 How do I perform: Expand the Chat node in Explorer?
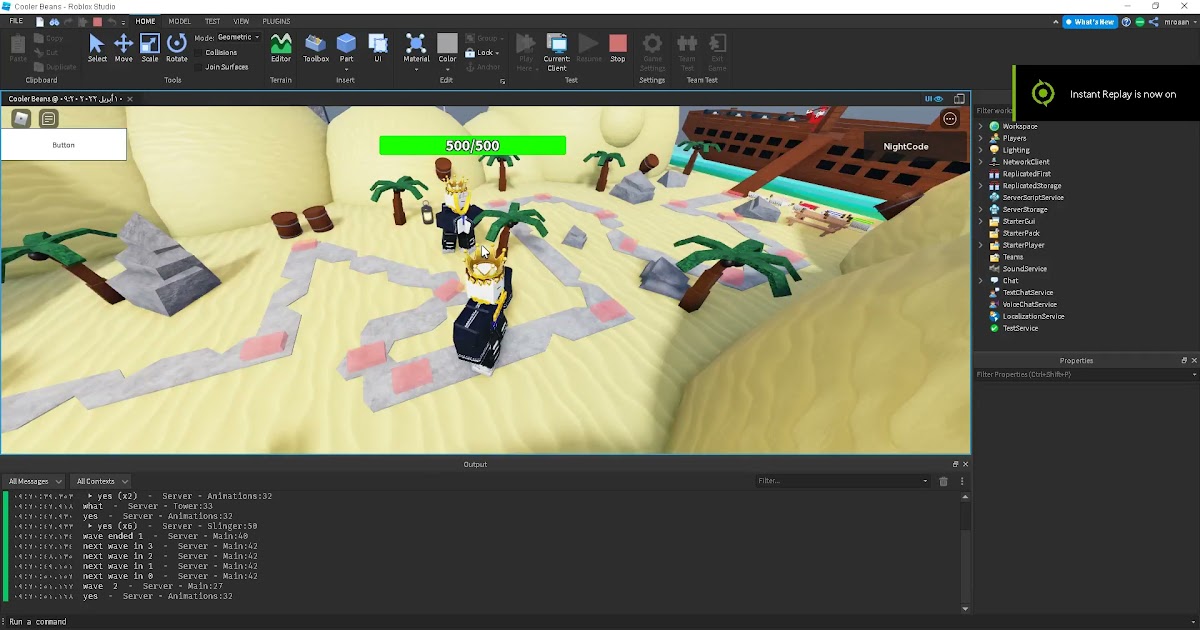[x=981, y=281]
